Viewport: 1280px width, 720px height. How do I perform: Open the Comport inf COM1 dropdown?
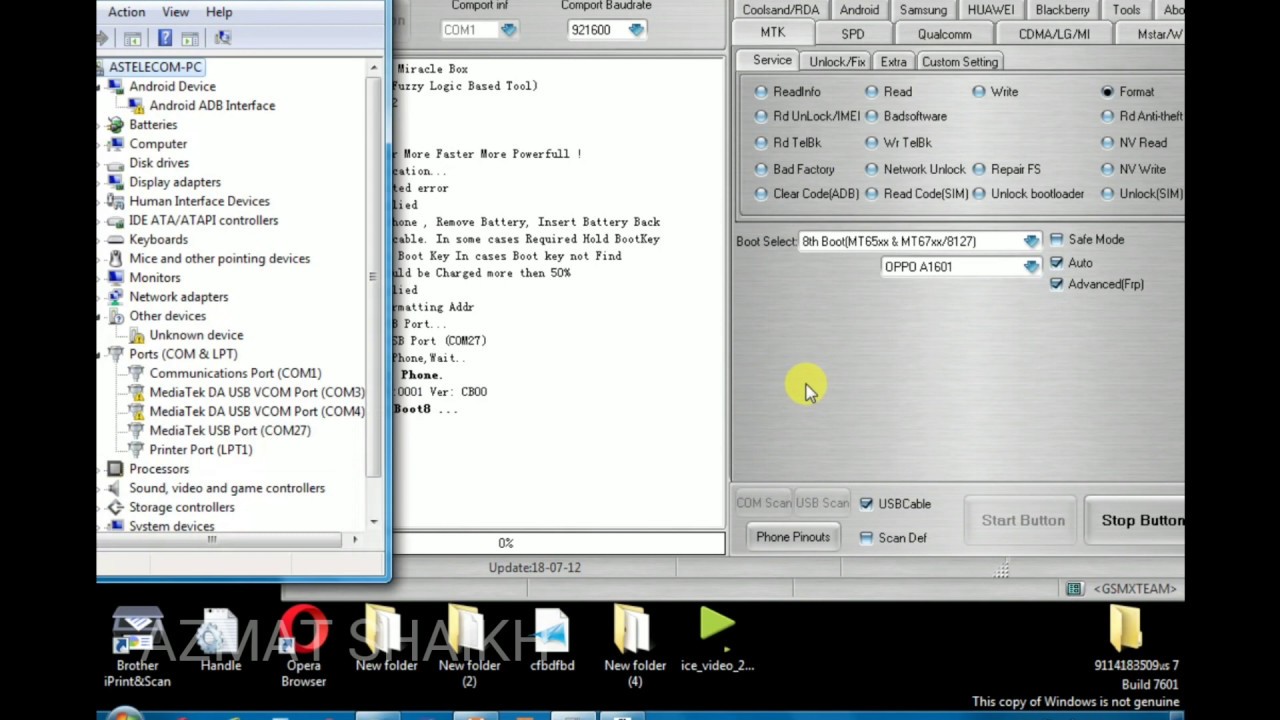508,30
